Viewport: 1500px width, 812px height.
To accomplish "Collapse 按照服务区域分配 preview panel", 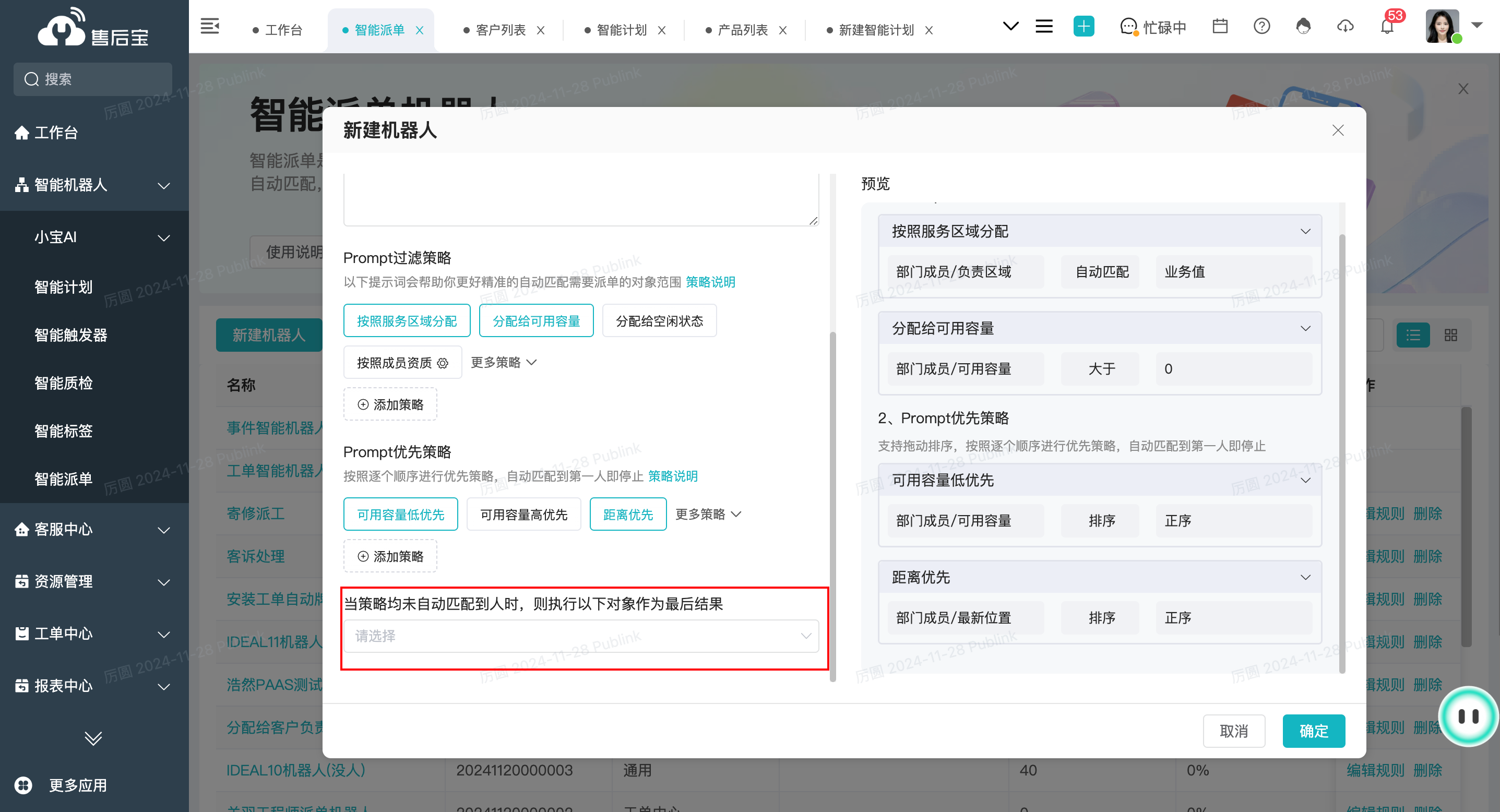I will pos(1305,232).
